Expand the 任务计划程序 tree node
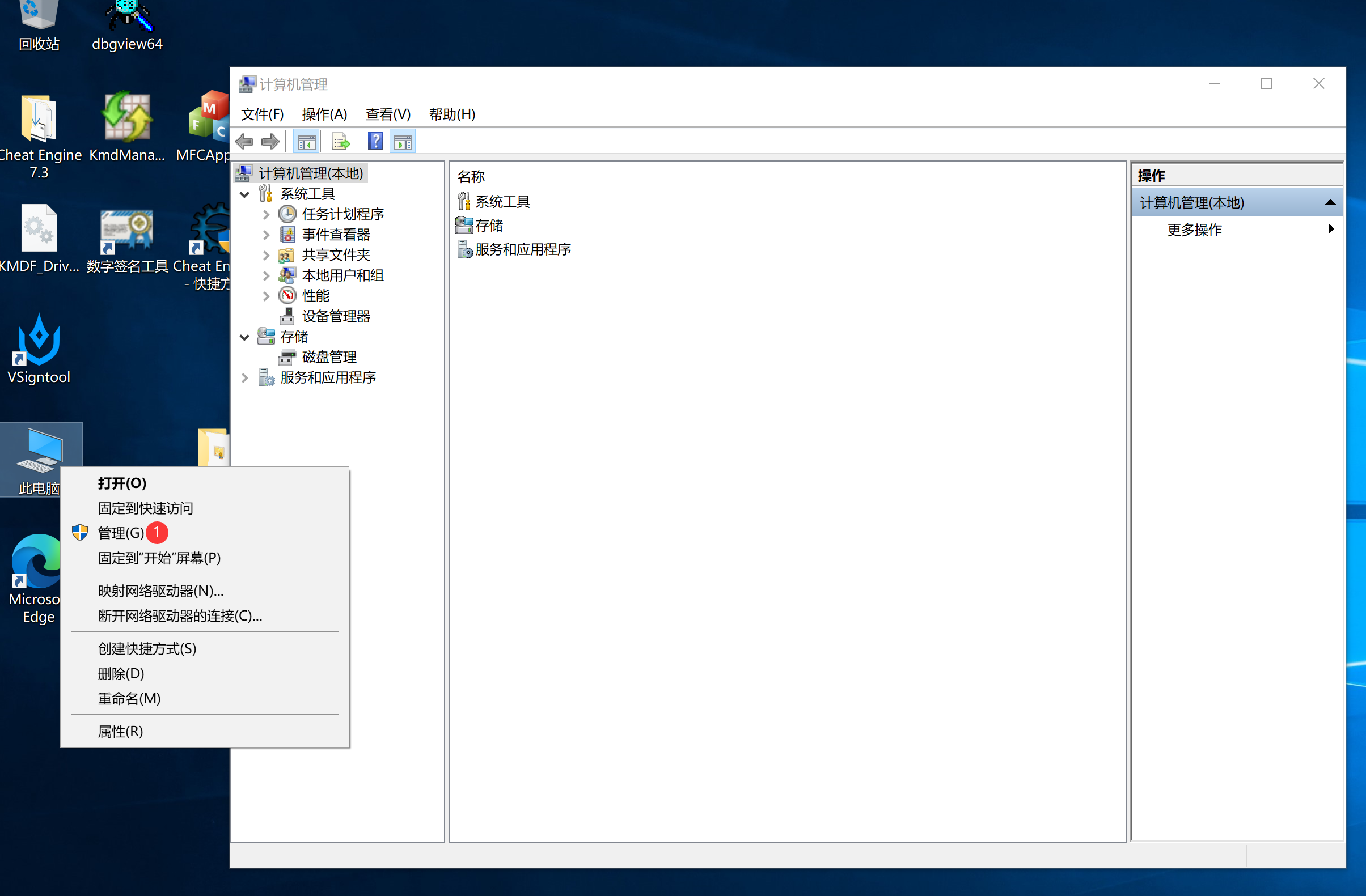This screenshot has width=1366, height=896. coord(267,215)
